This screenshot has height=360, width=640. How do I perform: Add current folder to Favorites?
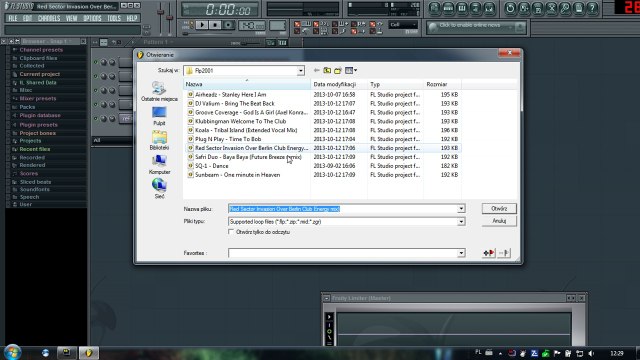coord(489,253)
